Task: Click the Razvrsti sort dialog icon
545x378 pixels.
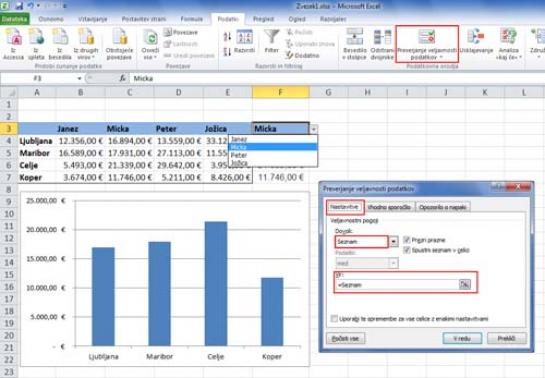Action: 244,37
